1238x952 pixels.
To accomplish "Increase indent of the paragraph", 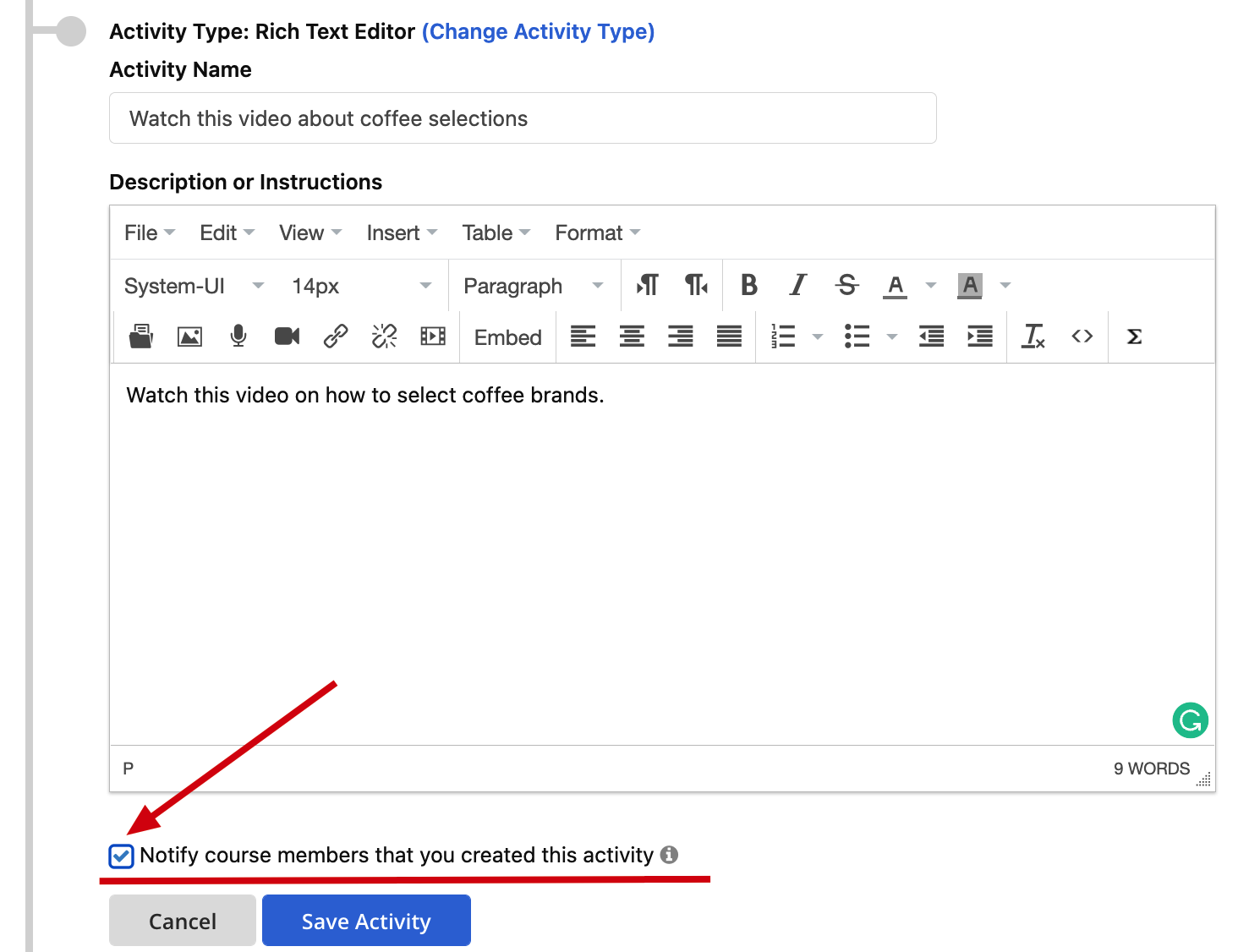I will tap(980, 336).
